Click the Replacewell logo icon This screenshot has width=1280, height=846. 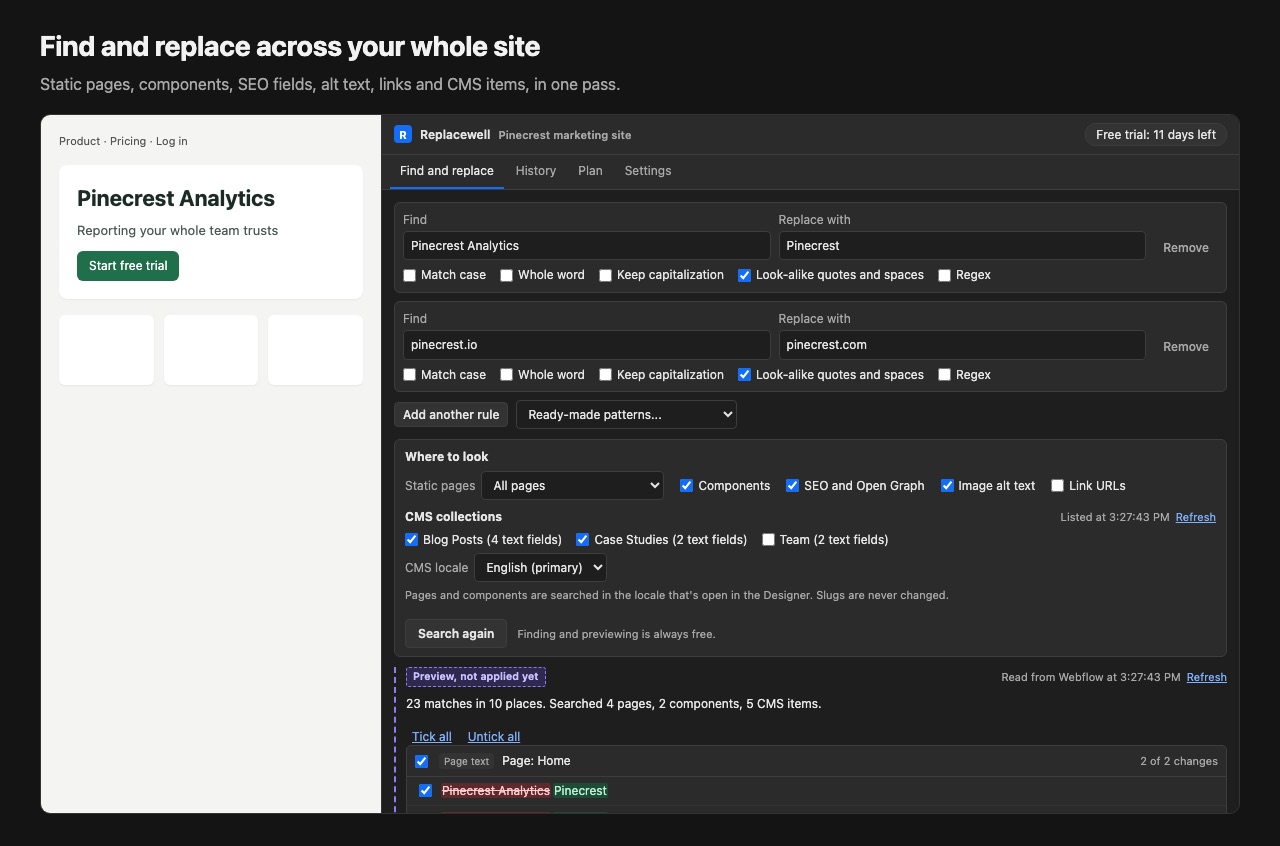click(x=403, y=134)
